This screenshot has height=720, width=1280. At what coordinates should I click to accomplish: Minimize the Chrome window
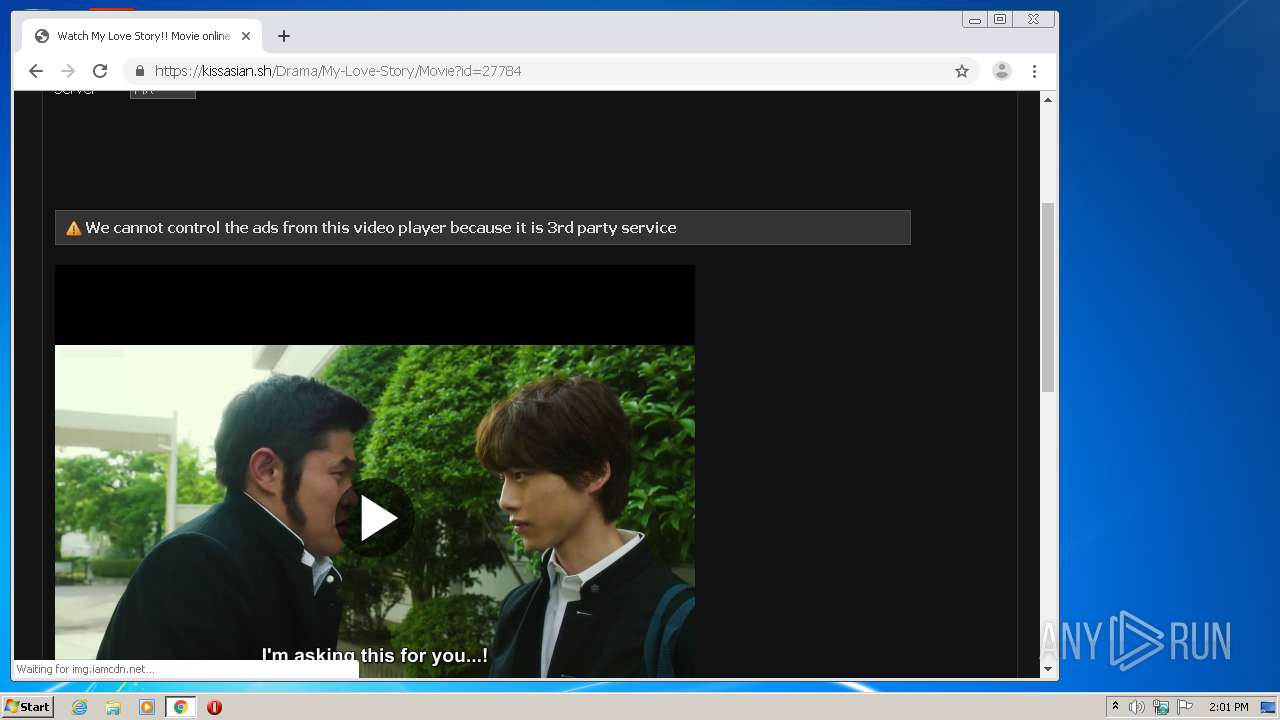975,19
